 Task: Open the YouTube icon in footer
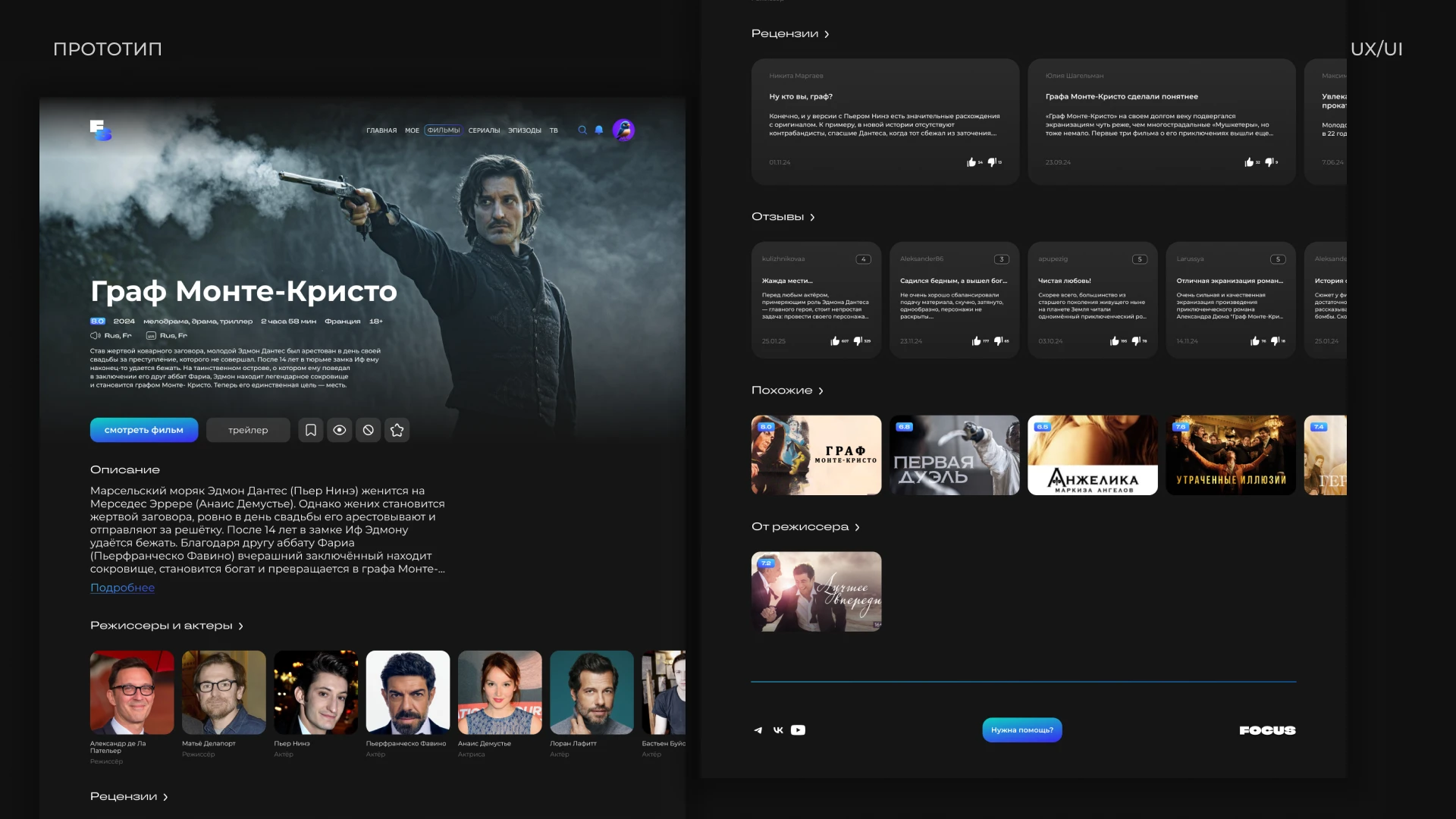798,730
